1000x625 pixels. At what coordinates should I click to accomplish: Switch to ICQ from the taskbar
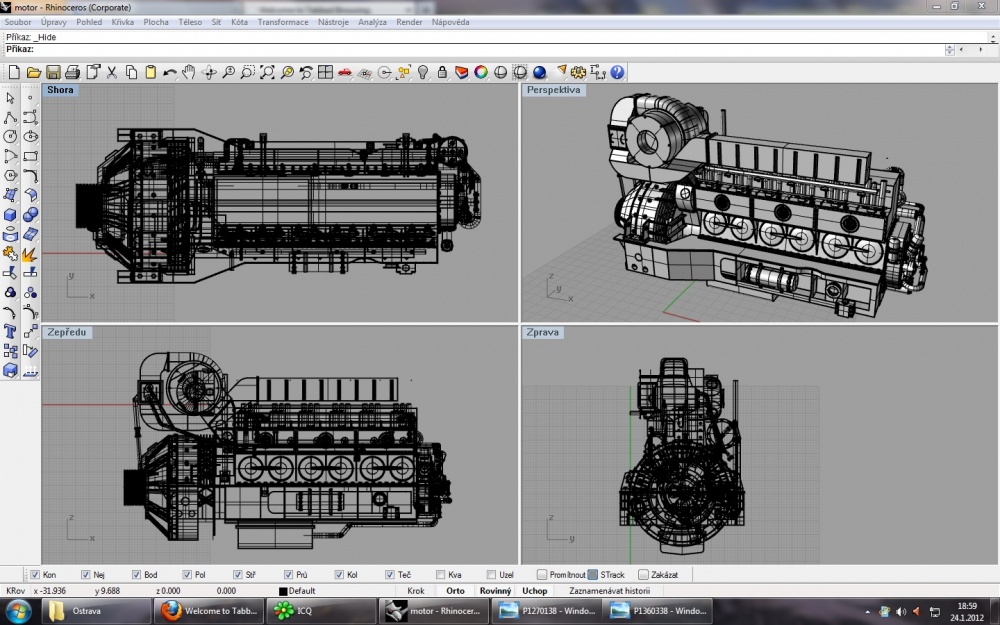click(x=320, y=611)
